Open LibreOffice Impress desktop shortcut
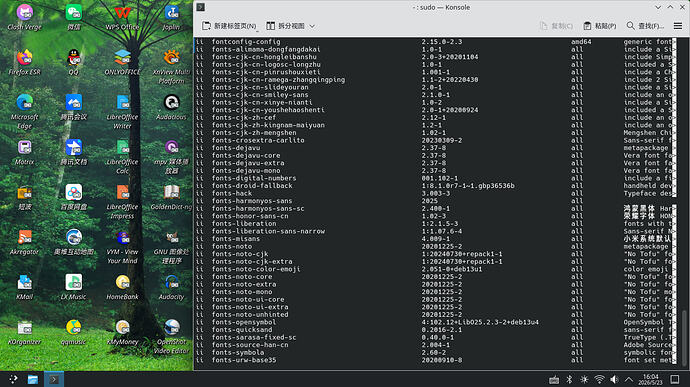690x387 pixels. click(122, 192)
